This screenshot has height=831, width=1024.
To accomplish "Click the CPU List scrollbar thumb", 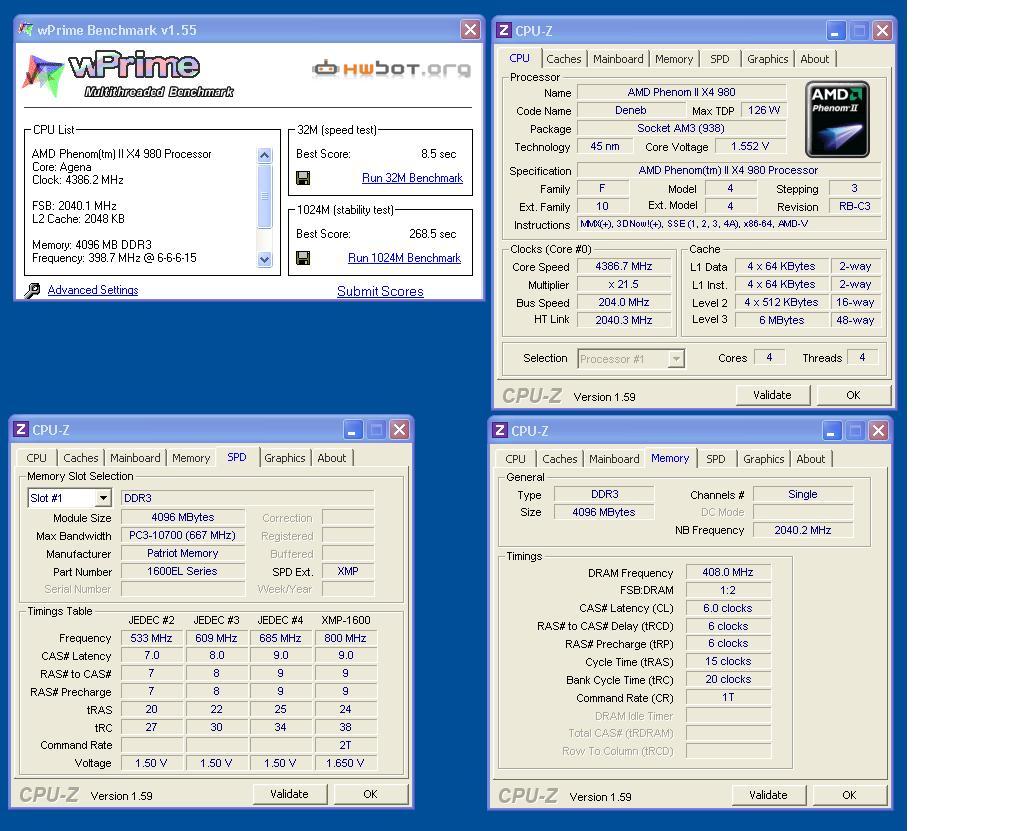I will [x=264, y=195].
